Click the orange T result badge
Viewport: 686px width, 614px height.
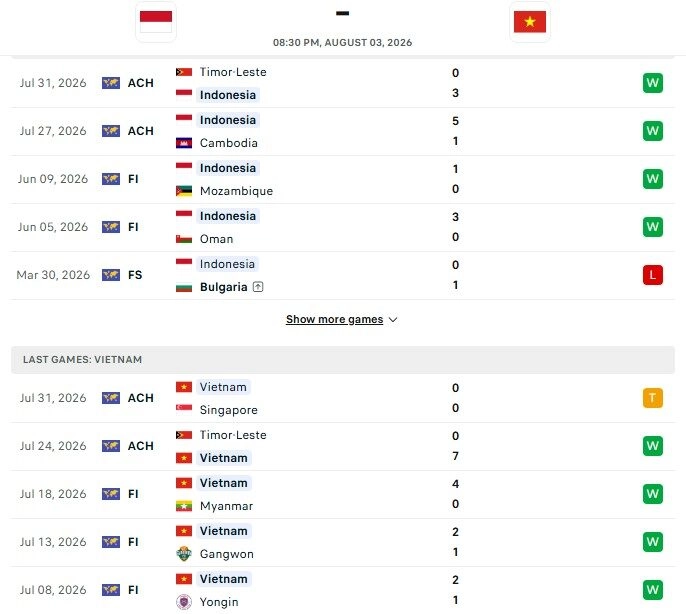pos(653,398)
